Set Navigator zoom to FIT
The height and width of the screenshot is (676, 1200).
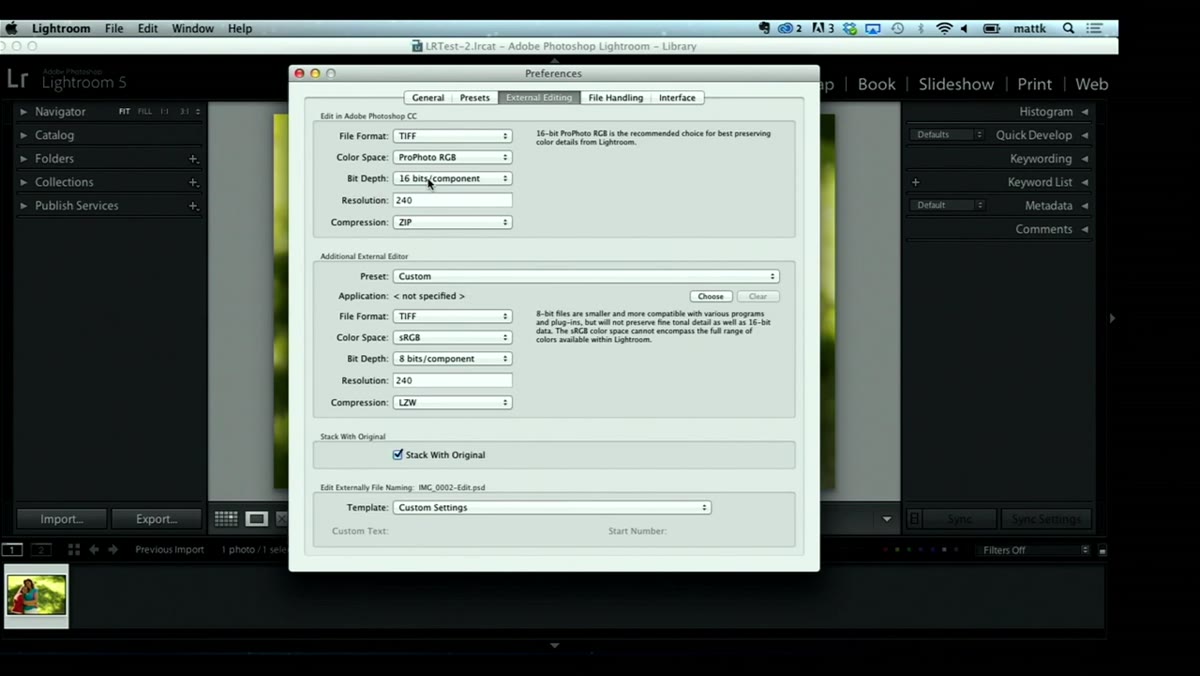click(124, 112)
